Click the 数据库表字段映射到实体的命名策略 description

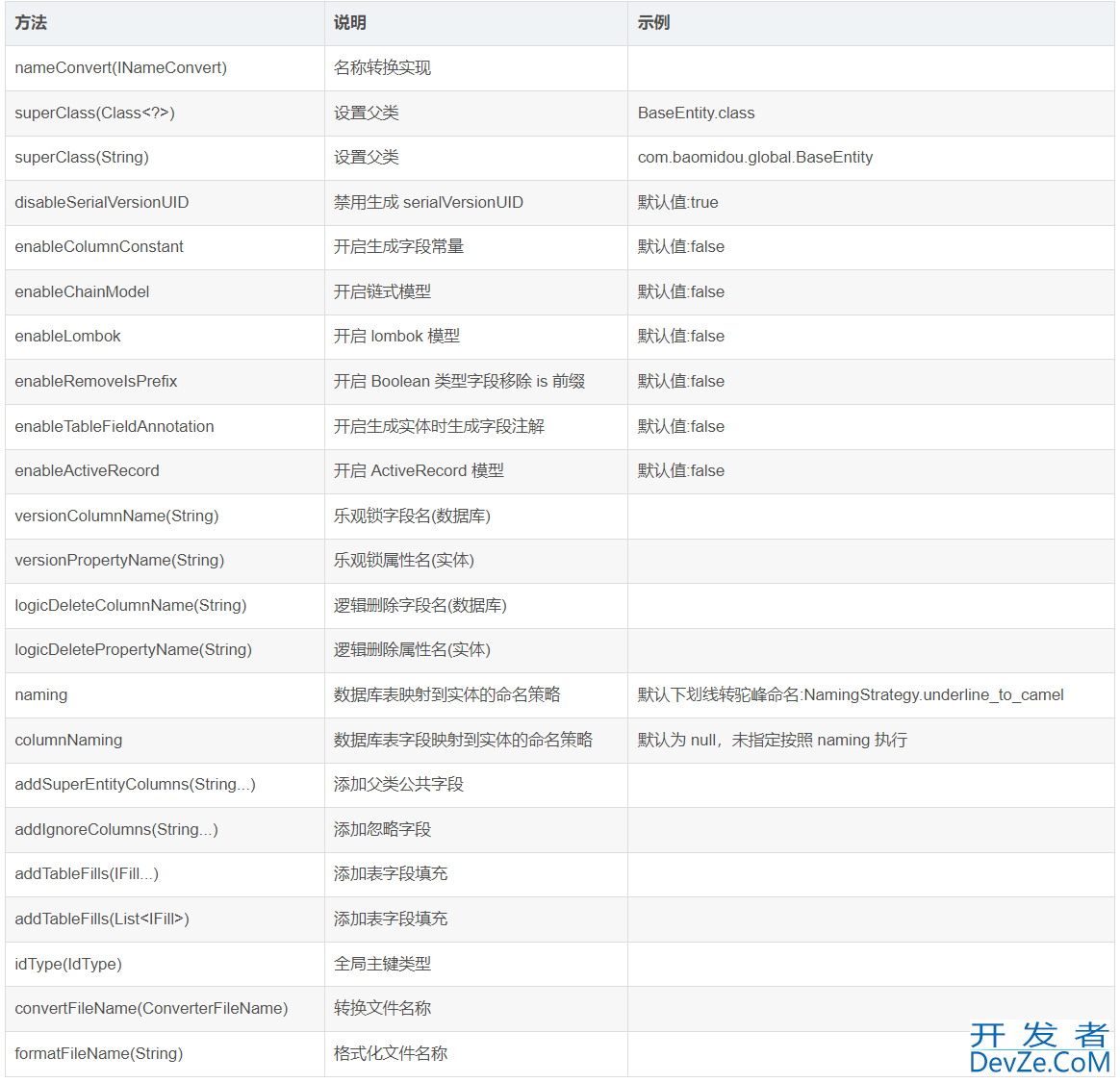[463, 740]
